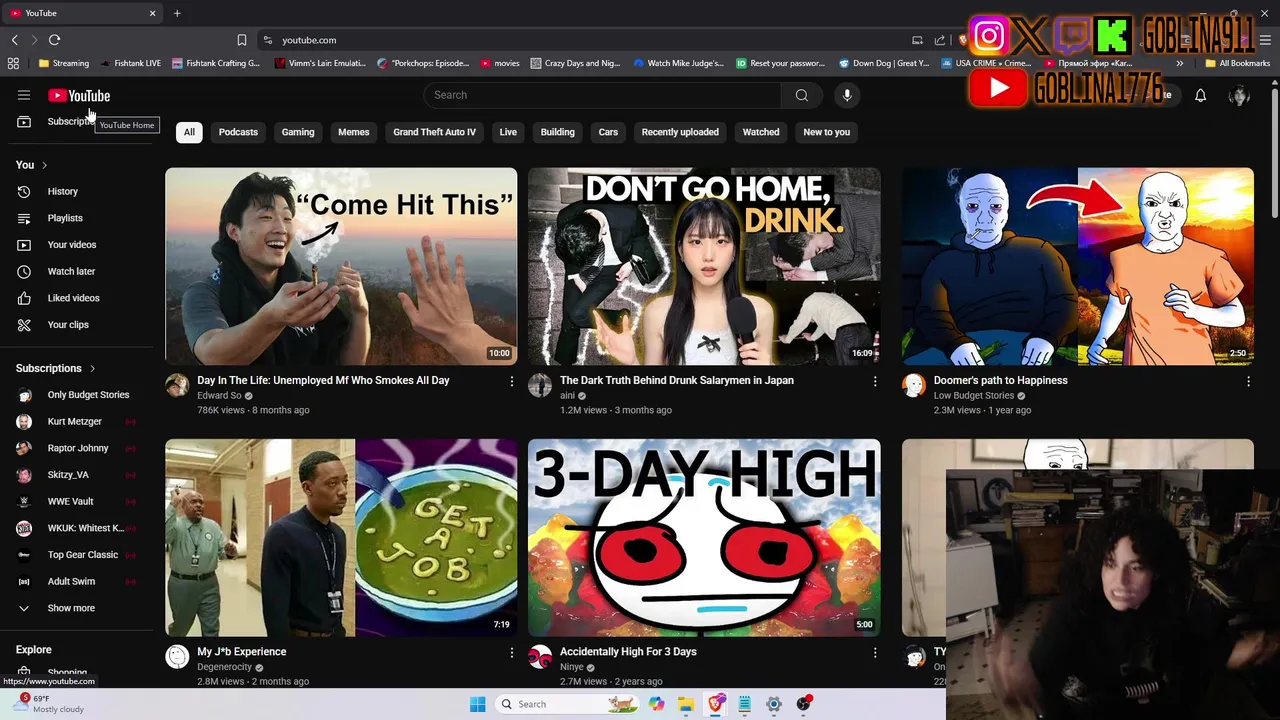Open options for My J*b Experience video

pyautogui.click(x=511, y=652)
